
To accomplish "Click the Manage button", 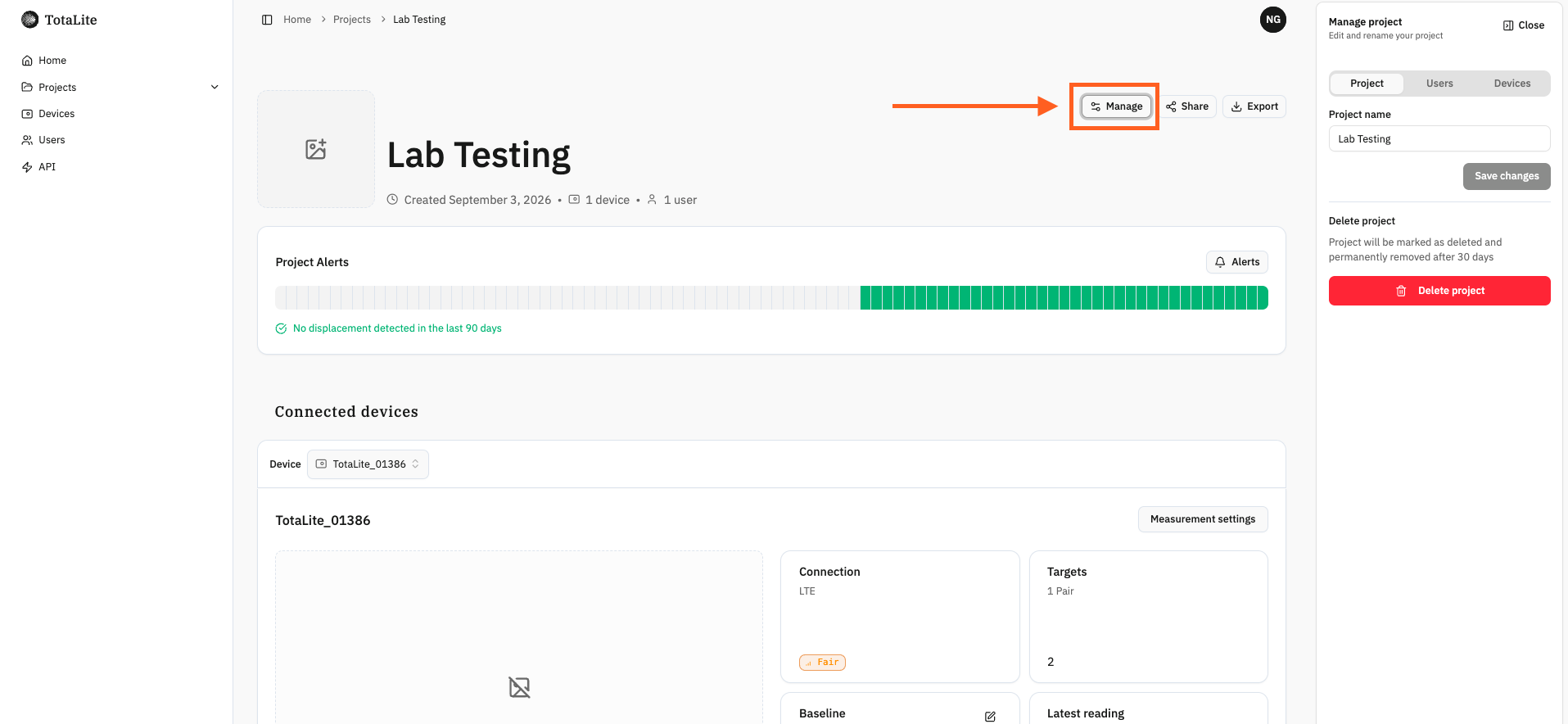I will 1116,106.
